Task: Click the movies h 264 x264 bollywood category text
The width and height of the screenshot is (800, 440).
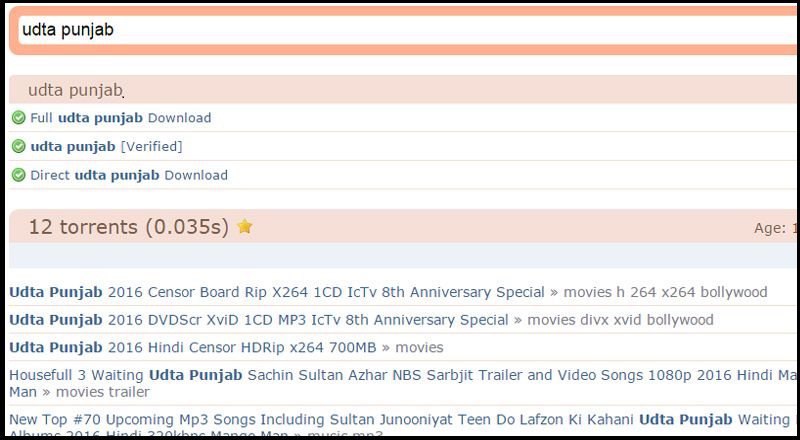Action: click(665, 292)
